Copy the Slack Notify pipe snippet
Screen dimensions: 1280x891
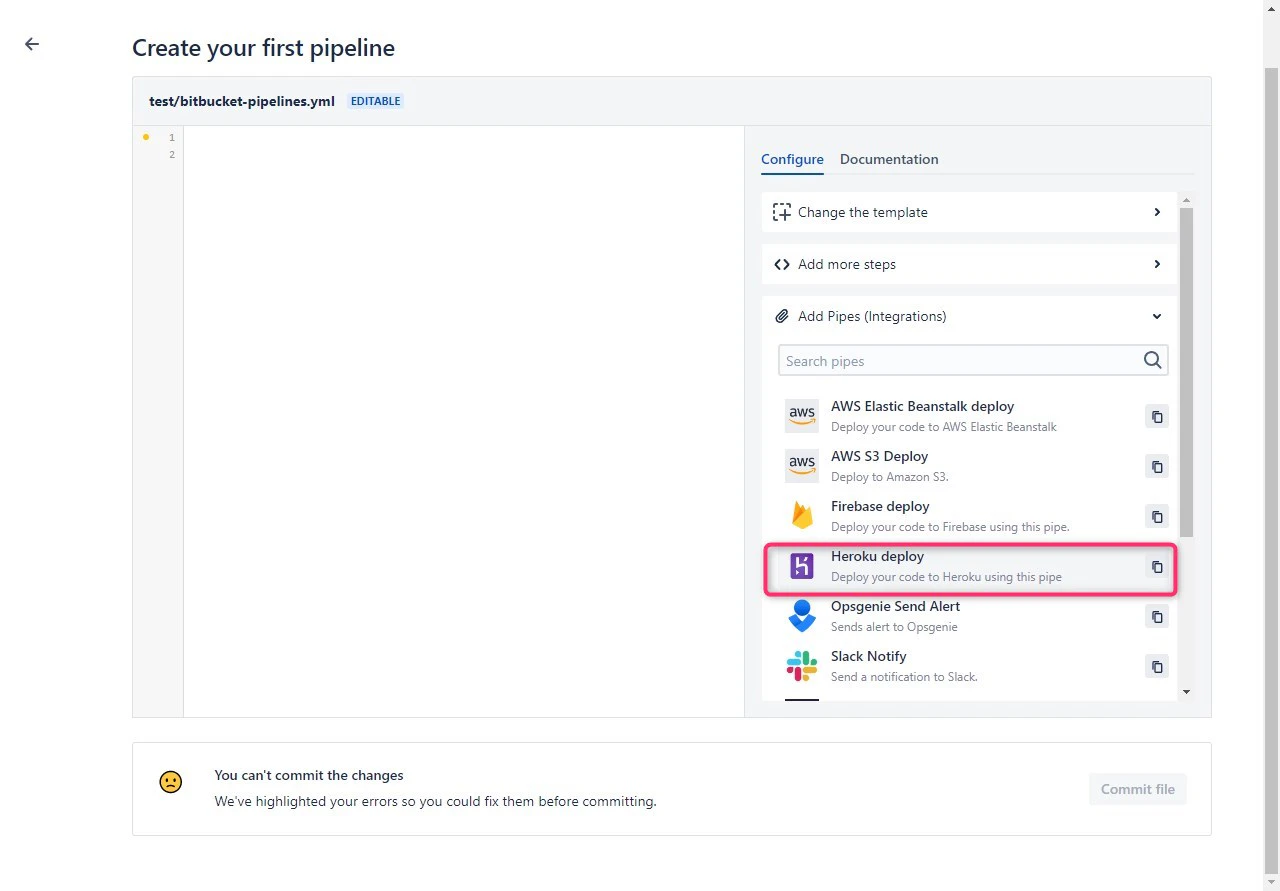(1157, 667)
